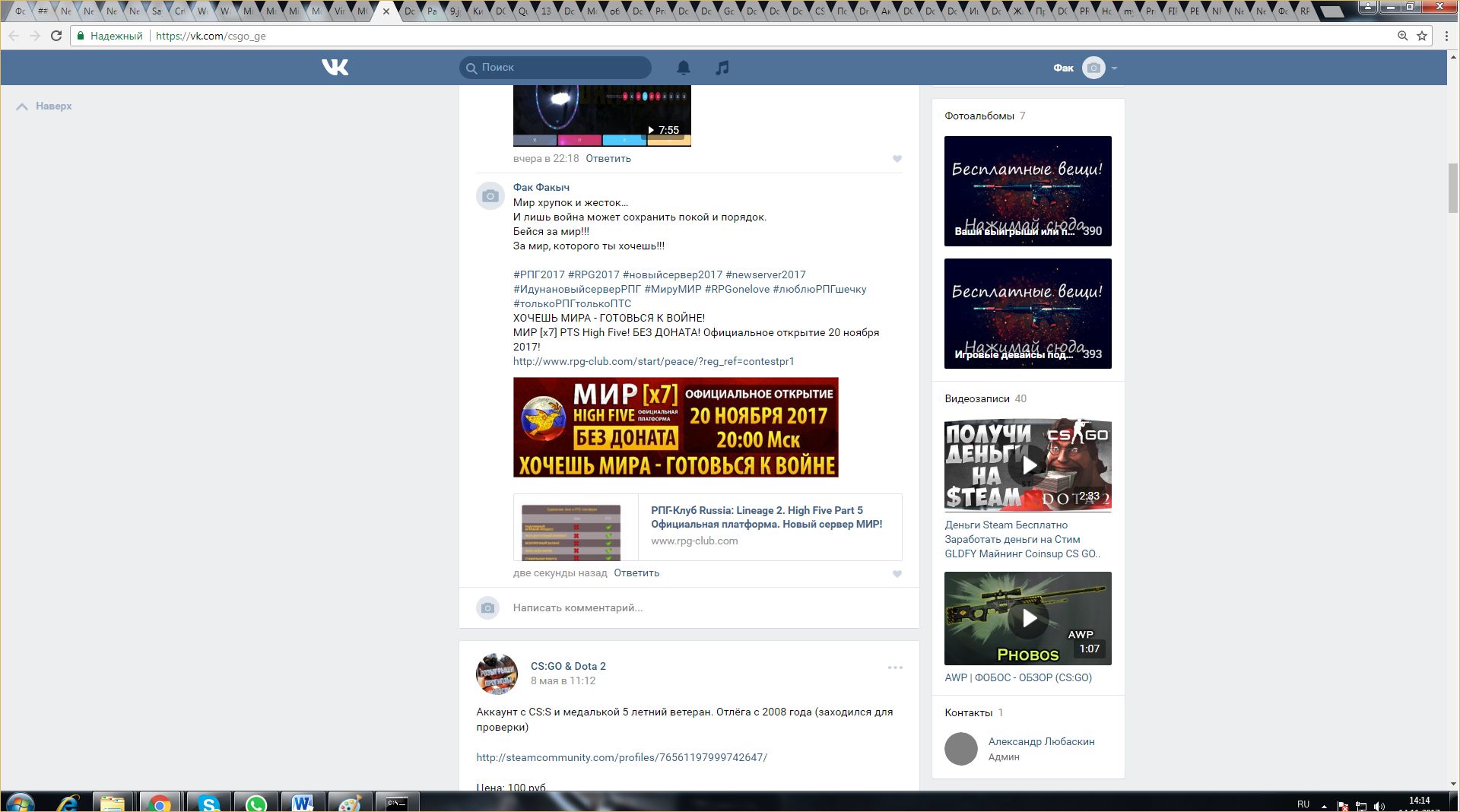The image size is (1460, 812).
Task: Open the command prompt taskbar icon
Action: point(397,803)
